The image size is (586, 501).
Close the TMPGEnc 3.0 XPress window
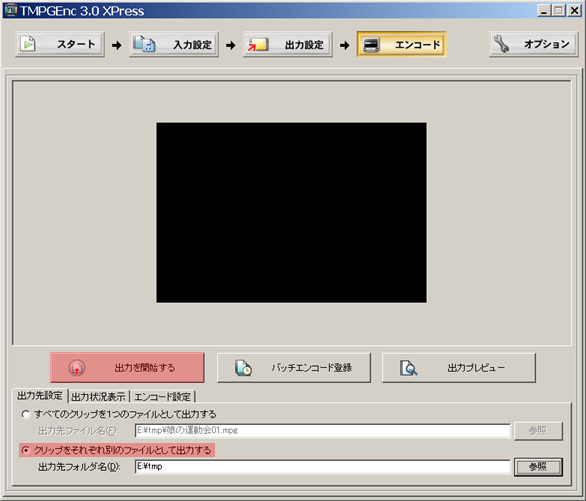[574, 10]
